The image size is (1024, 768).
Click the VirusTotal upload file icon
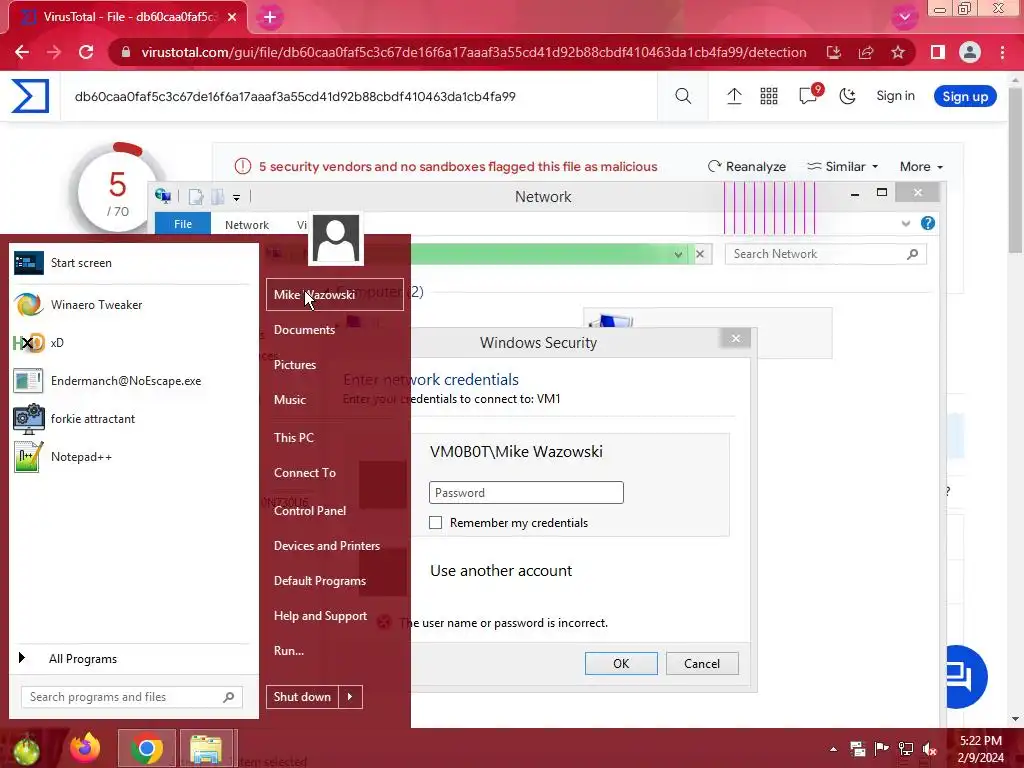pyautogui.click(x=734, y=96)
